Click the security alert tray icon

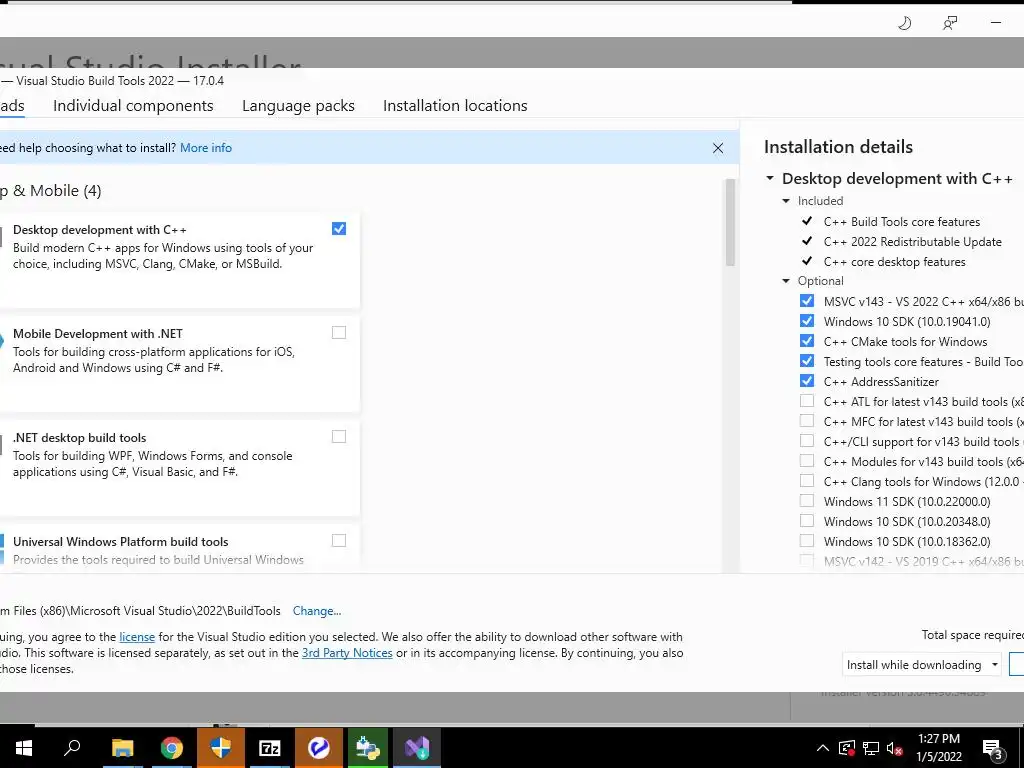coord(847,748)
